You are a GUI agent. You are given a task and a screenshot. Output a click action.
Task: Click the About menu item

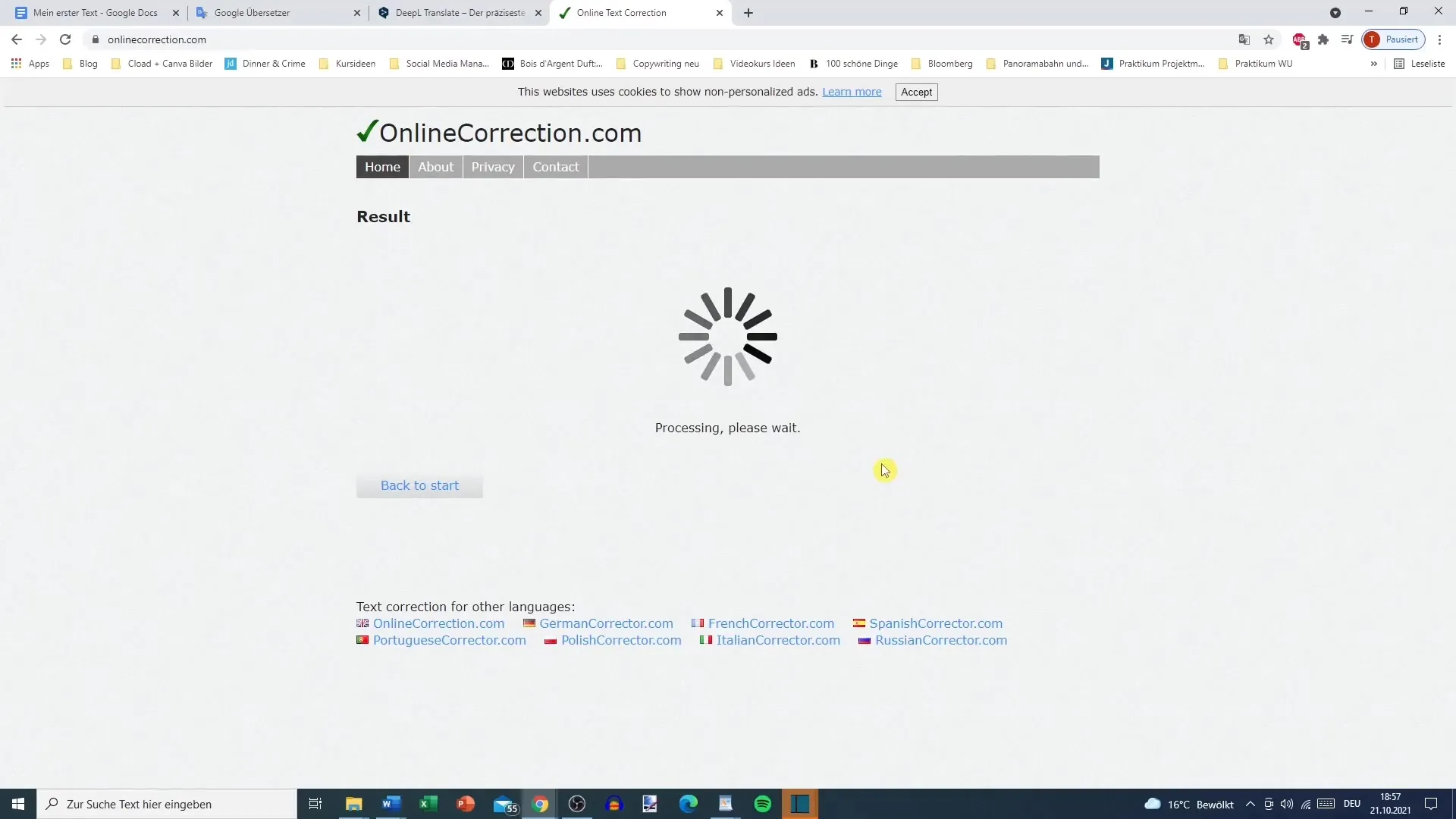pyautogui.click(x=437, y=167)
